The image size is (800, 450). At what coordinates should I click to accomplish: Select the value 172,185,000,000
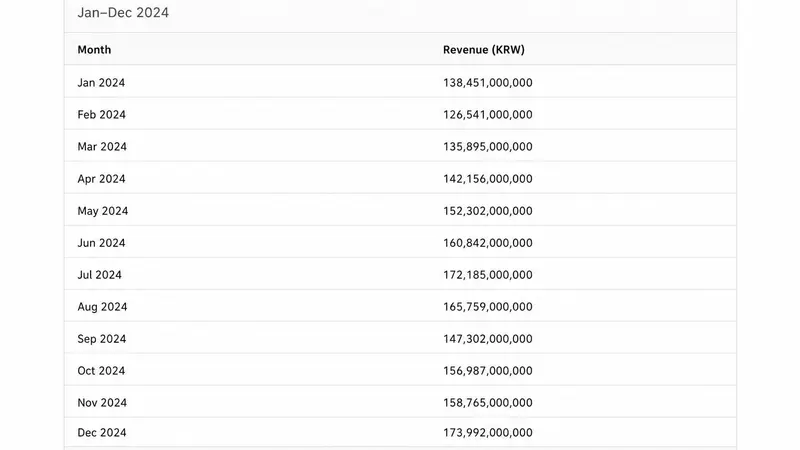point(488,275)
